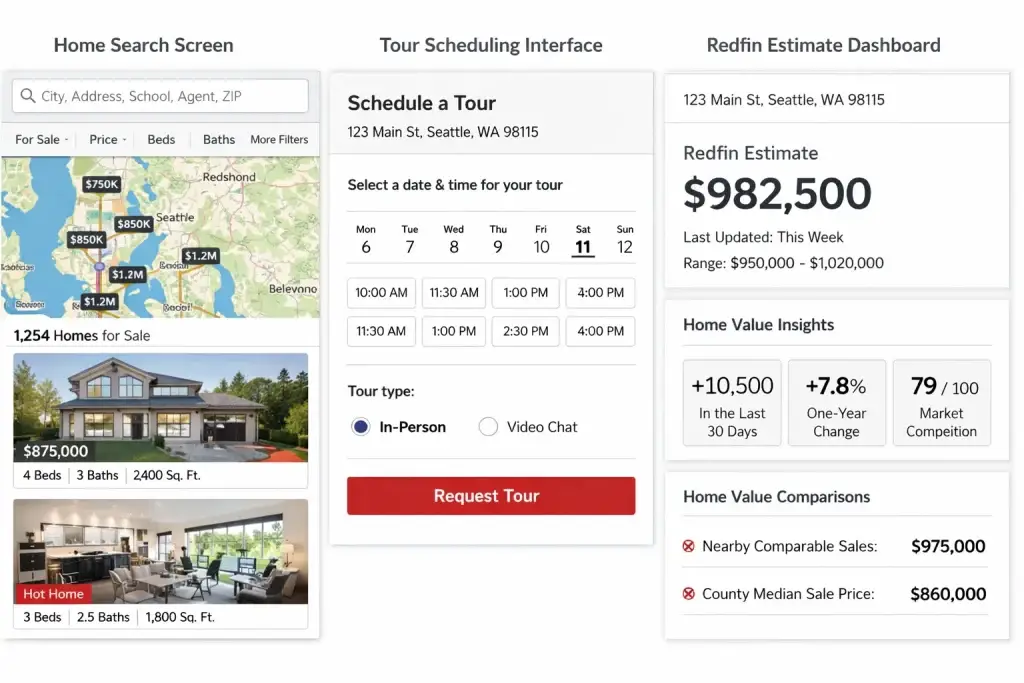
Task: Click the Seattle area map
Action: click(161, 237)
